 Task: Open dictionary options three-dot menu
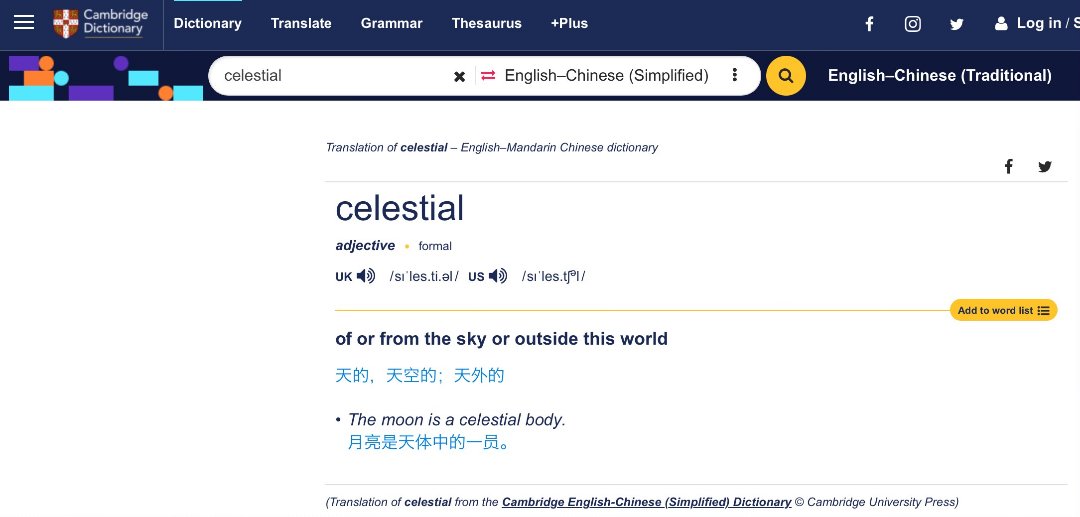click(735, 75)
